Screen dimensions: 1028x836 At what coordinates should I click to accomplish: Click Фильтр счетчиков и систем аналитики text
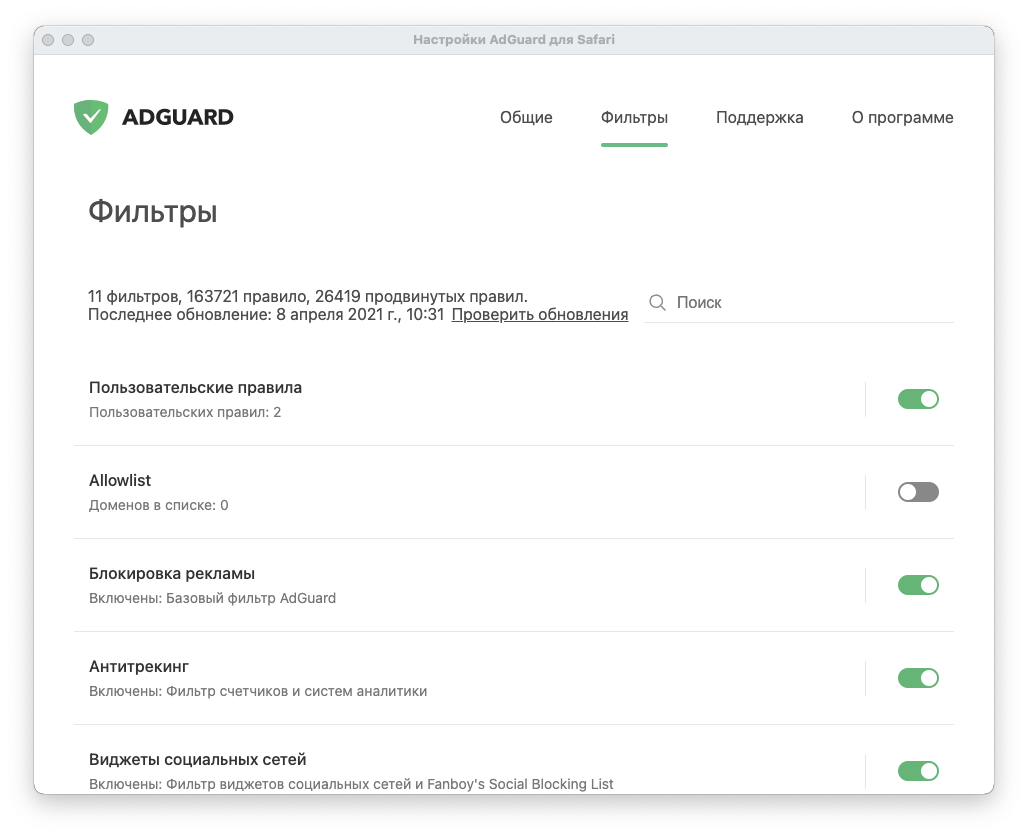coord(296,691)
